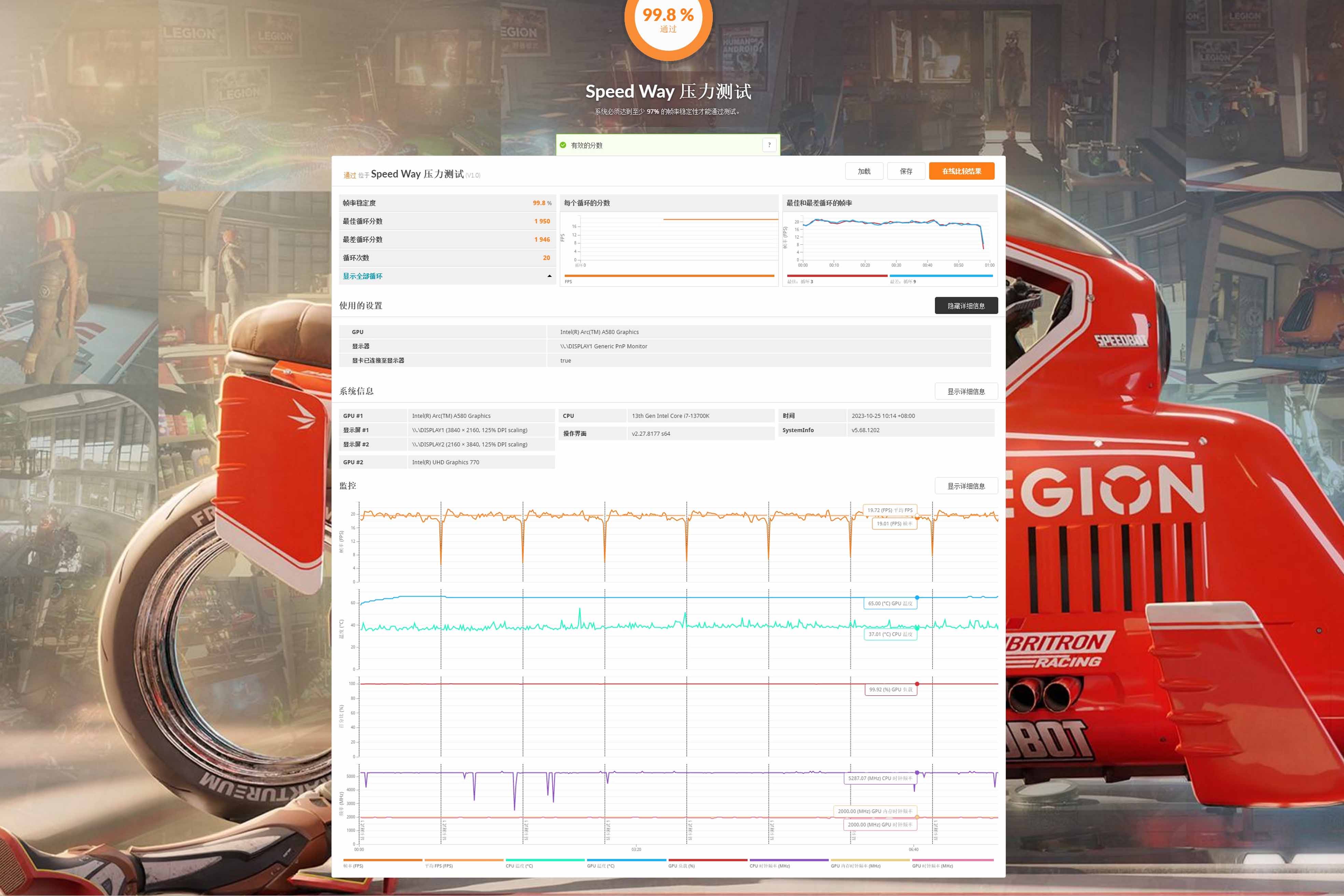This screenshot has height=896, width=1344.
Task: Click 显示详细信息 button in 监控 section
Action: pyautogui.click(x=966, y=486)
